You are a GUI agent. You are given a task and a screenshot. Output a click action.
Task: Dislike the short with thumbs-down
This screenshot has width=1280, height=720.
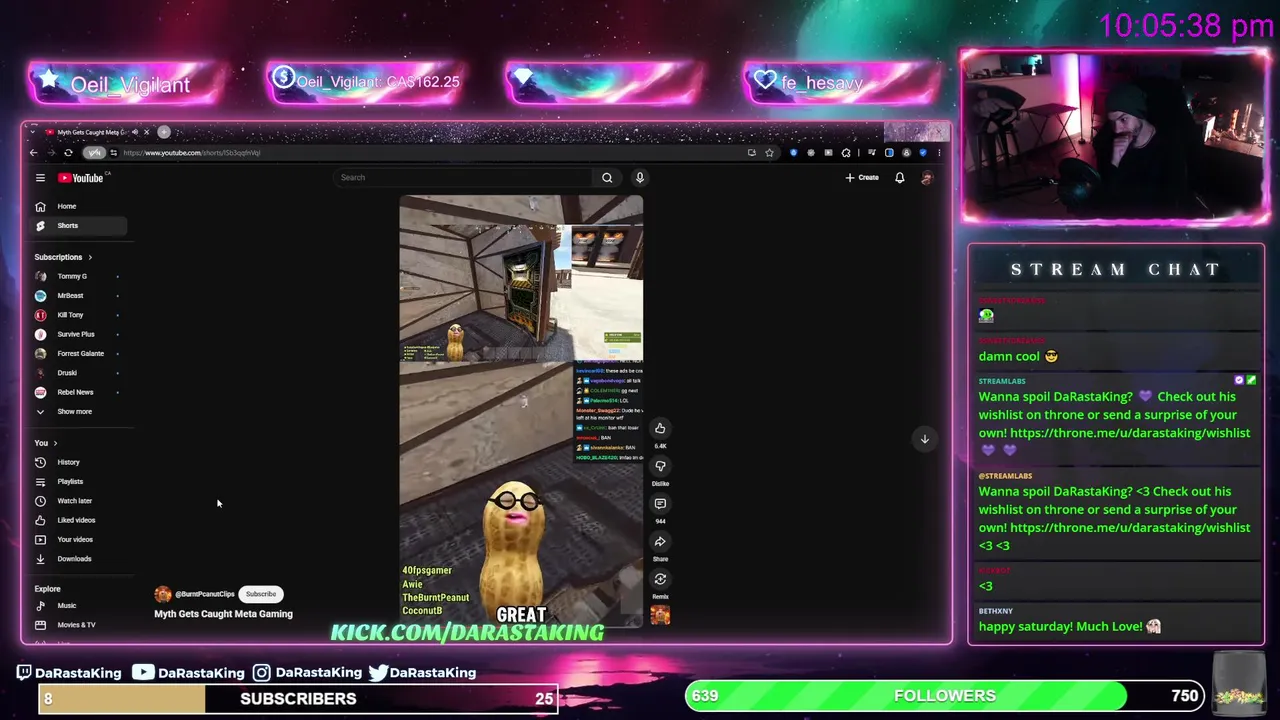point(660,466)
